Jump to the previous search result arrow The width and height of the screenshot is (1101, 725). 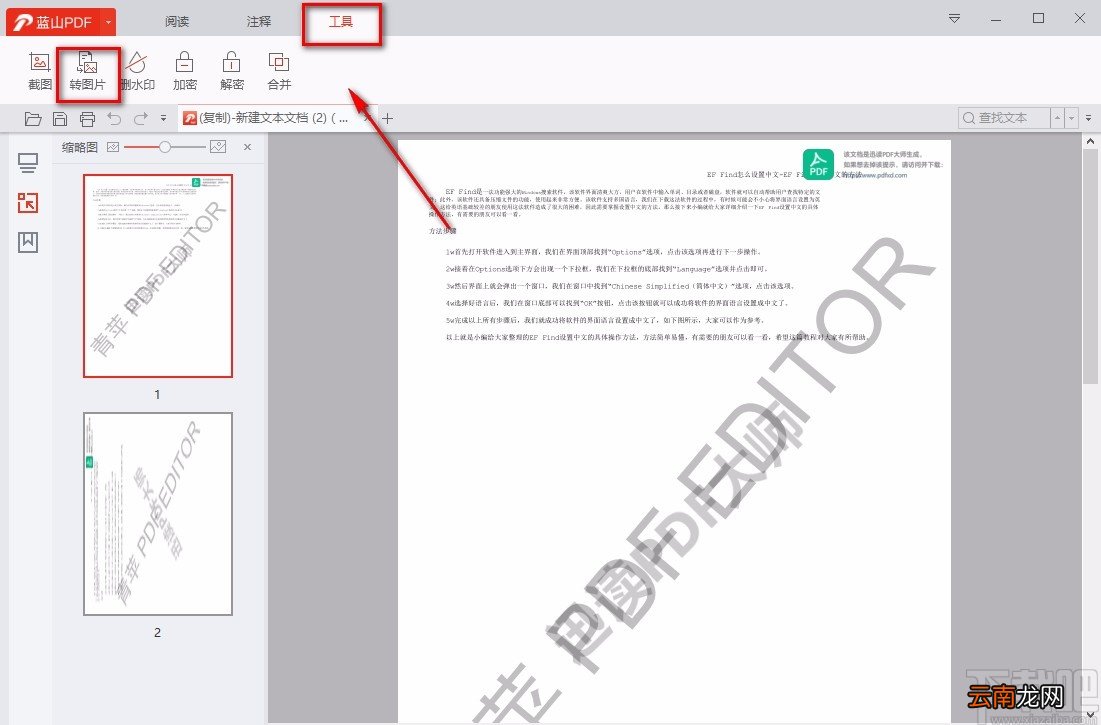(1057, 118)
